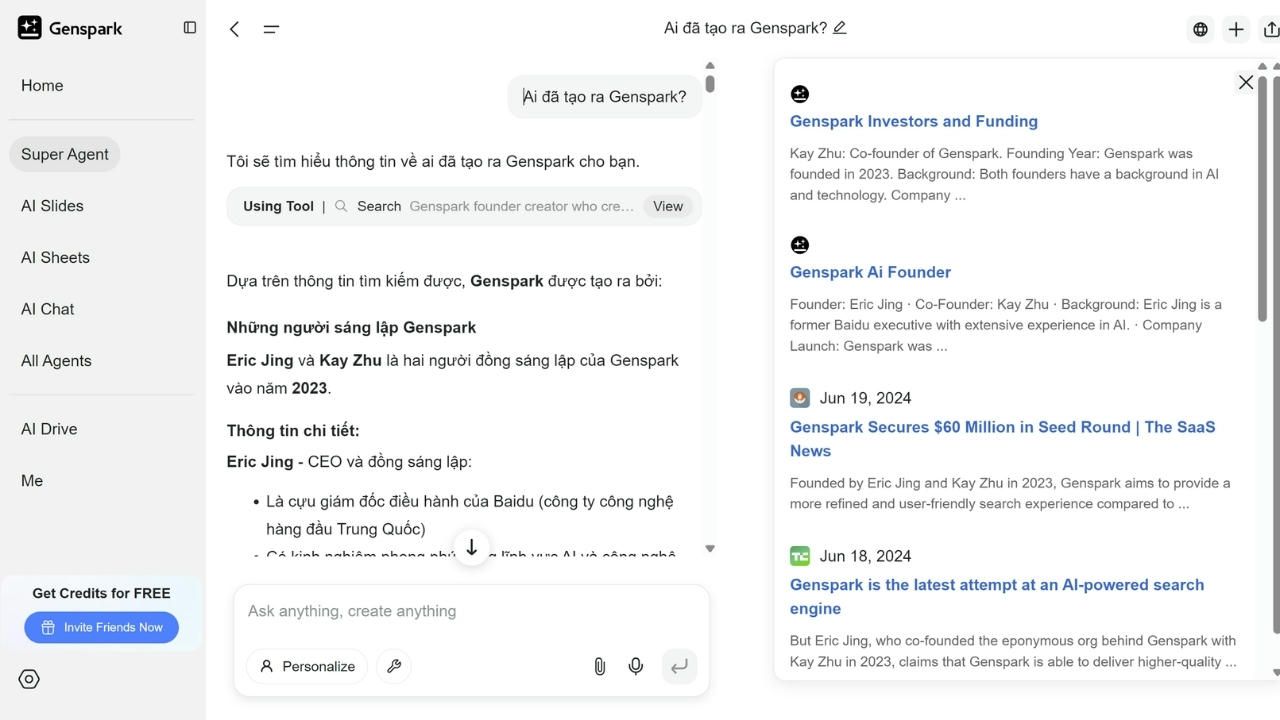Viewport: 1280px width, 720px height.
Task: Click favicon above Genspark Investors and Funding
Action: tap(799, 94)
